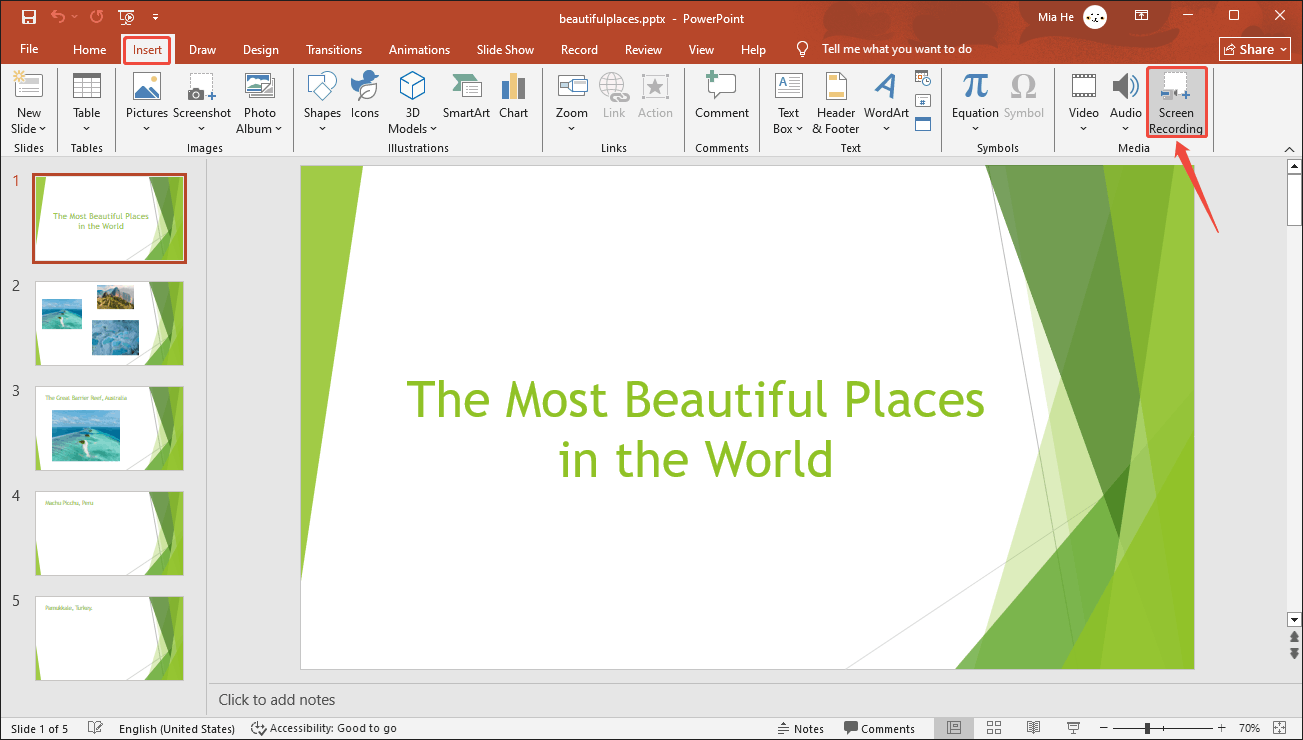Switch to Slide Sorter view
This screenshot has width=1303, height=740.
(993, 727)
